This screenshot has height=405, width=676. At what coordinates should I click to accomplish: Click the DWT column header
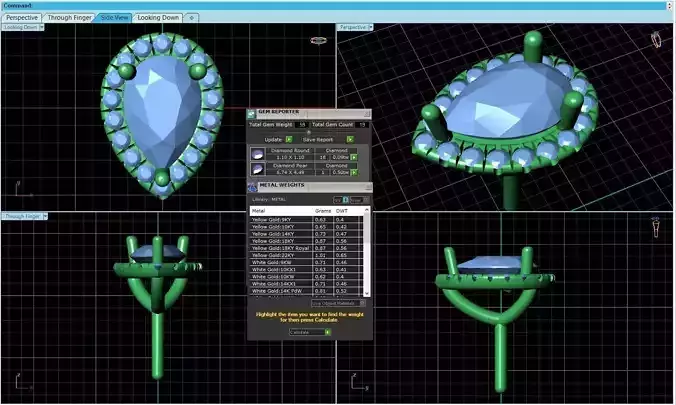tap(342, 211)
